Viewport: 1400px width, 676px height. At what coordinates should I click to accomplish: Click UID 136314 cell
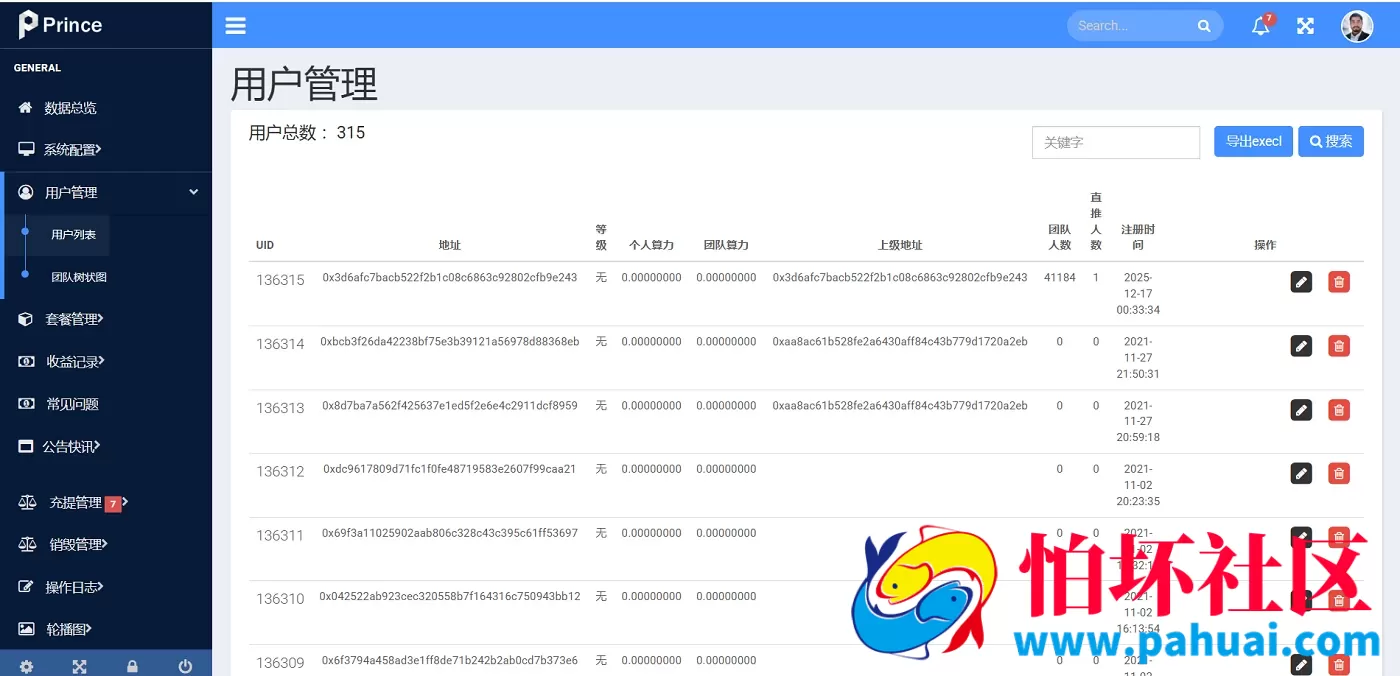[x=280, y=344]
